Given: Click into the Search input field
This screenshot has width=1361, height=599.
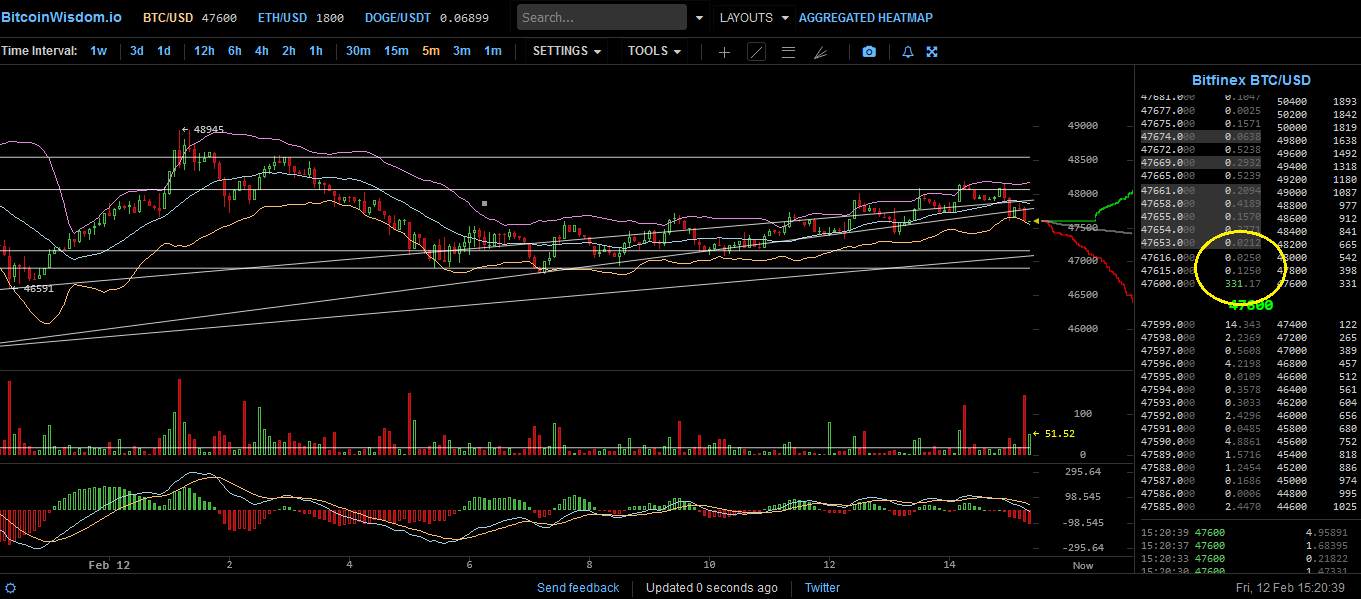Looking at the screenshot, I should [602, 17].
